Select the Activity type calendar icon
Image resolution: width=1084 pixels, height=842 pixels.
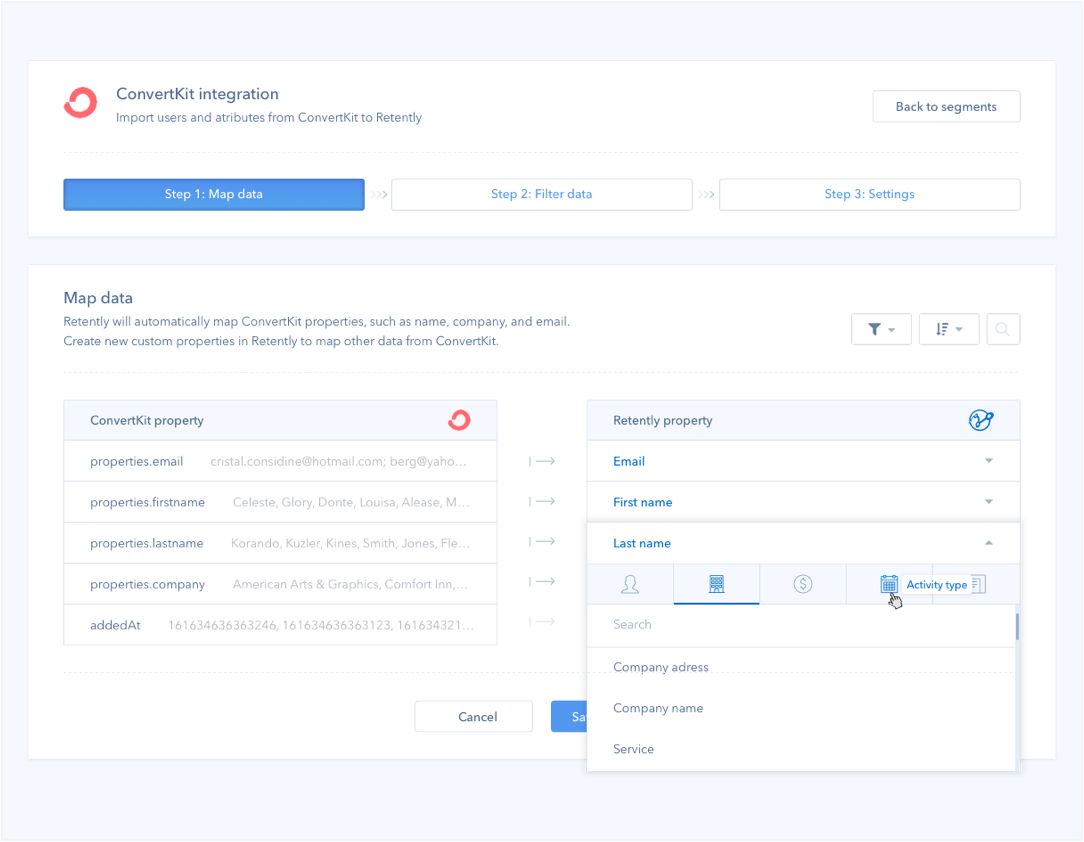coord(890,582)
